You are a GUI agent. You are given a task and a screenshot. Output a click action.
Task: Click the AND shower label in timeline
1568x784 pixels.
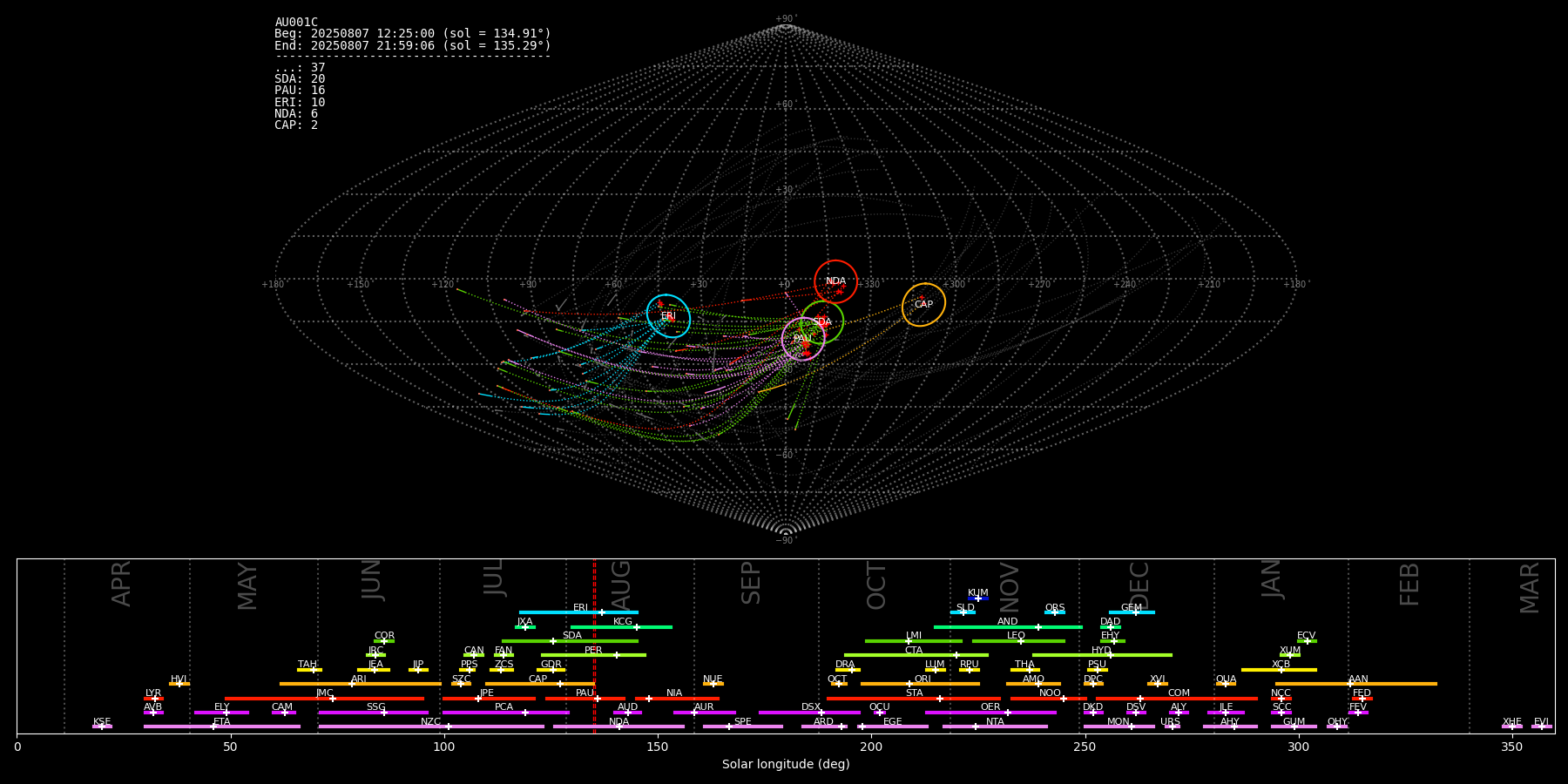(1008, 622)
